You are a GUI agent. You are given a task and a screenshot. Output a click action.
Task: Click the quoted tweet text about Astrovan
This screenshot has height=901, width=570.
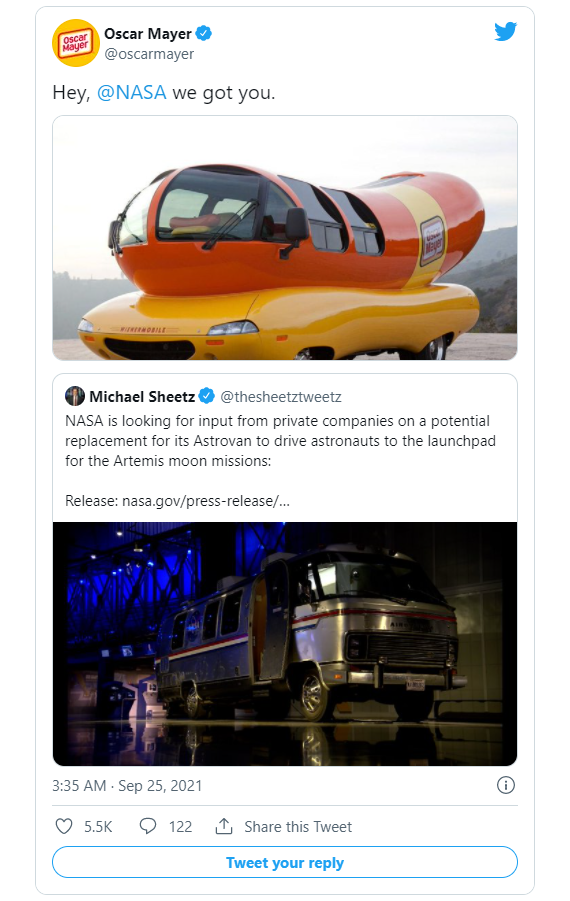click(280, 441)
